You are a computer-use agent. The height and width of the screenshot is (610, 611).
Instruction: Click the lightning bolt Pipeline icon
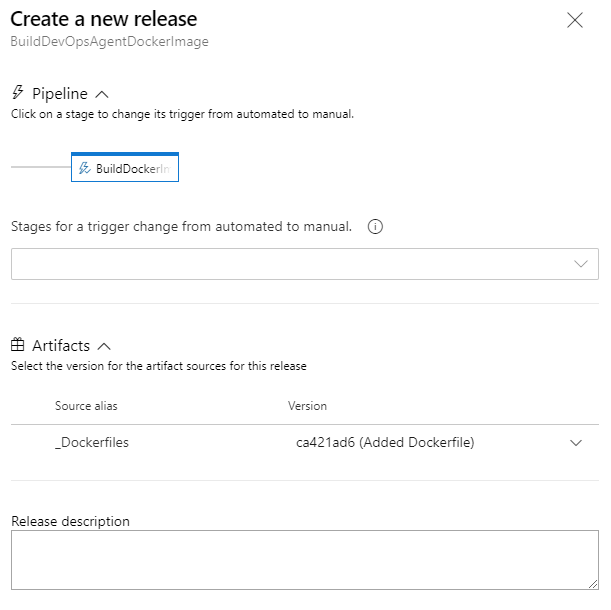(x=17, y=93)
